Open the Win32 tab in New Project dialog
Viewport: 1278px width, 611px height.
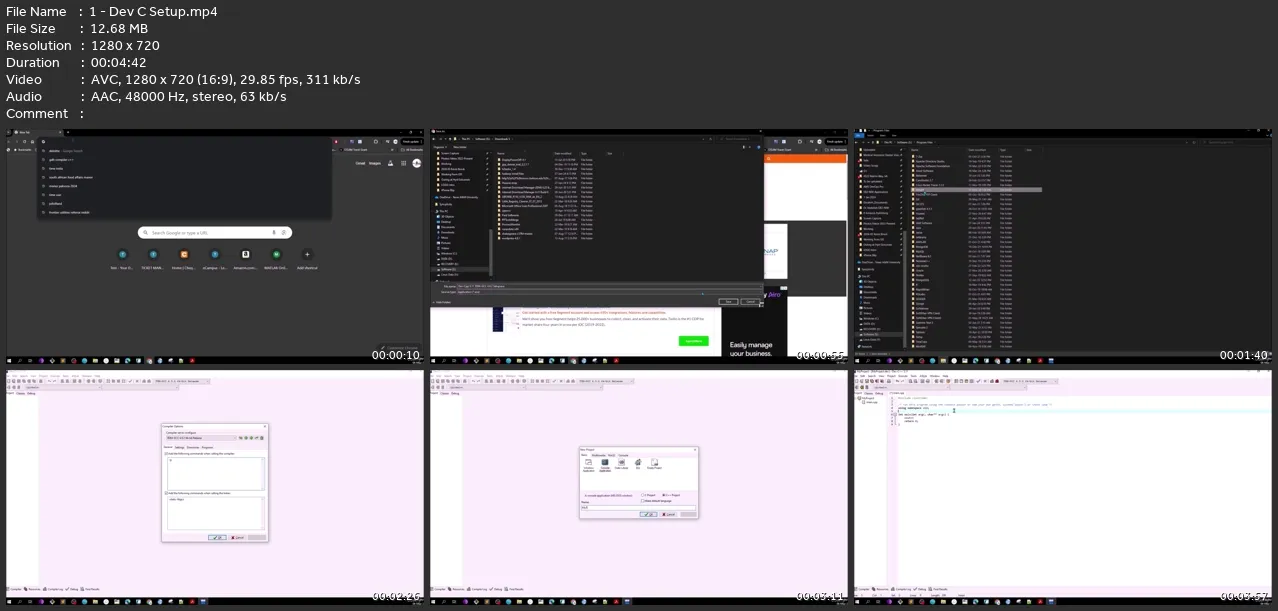(x=613, y=455)
